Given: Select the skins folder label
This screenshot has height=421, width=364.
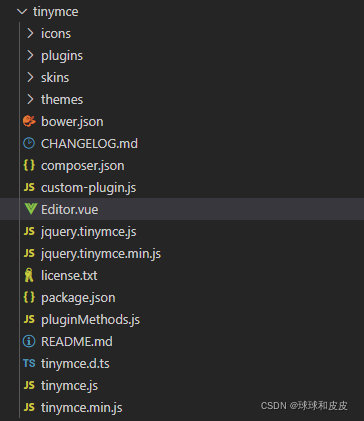Looking at the screenshot, I should coord(55,77).
